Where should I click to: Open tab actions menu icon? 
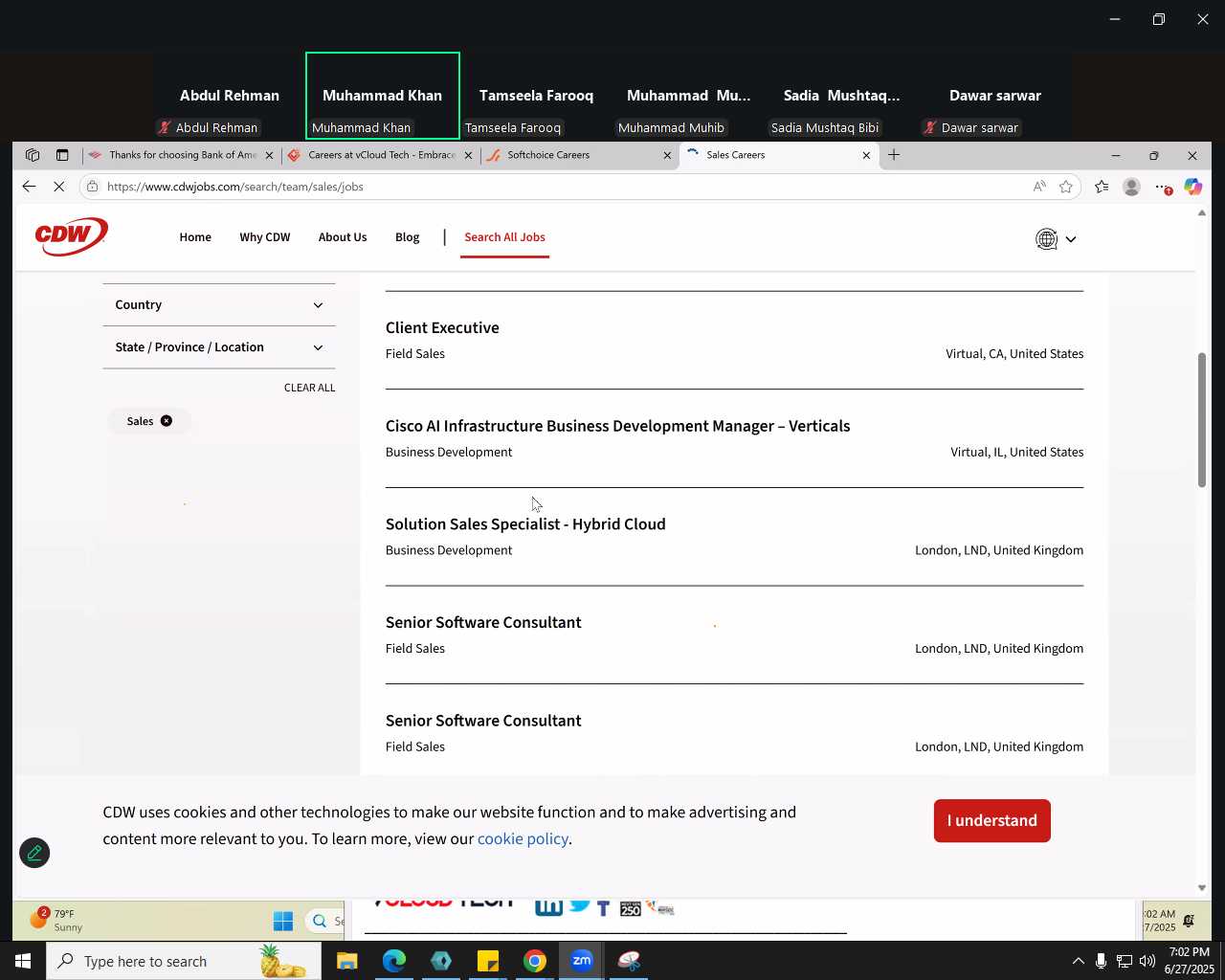tap(62, 155)
